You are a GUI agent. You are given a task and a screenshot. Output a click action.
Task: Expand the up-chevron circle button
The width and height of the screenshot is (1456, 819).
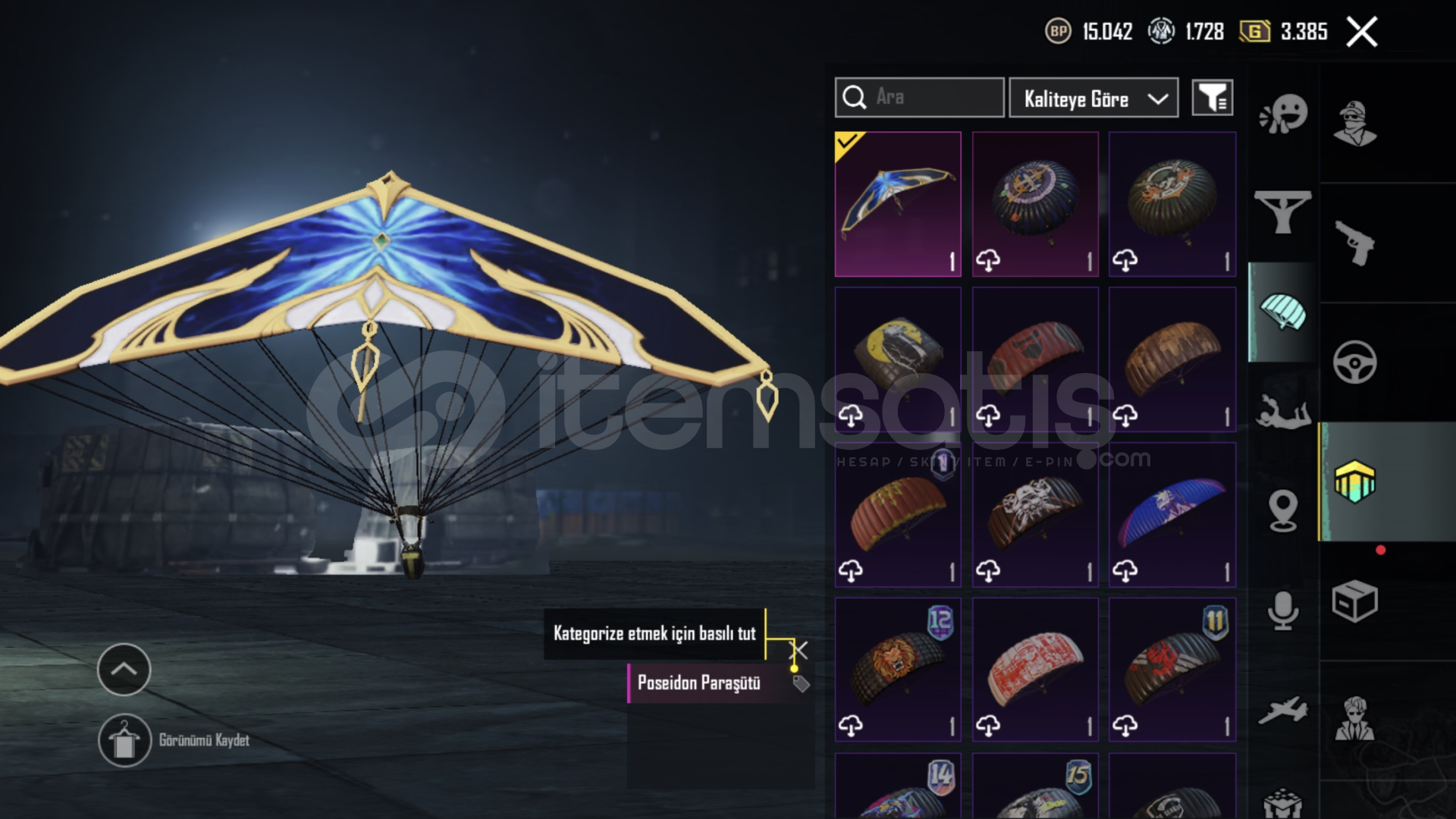tap(124, 670)
